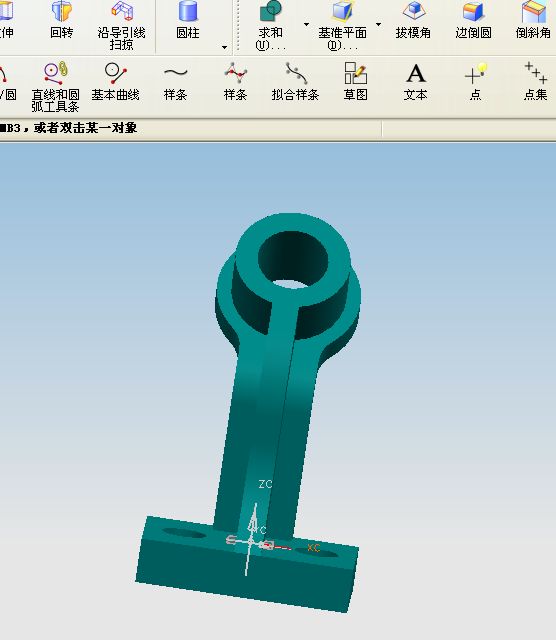Create a 圆柱 cylinder feature
556x640 pixels.
(188, 20)
